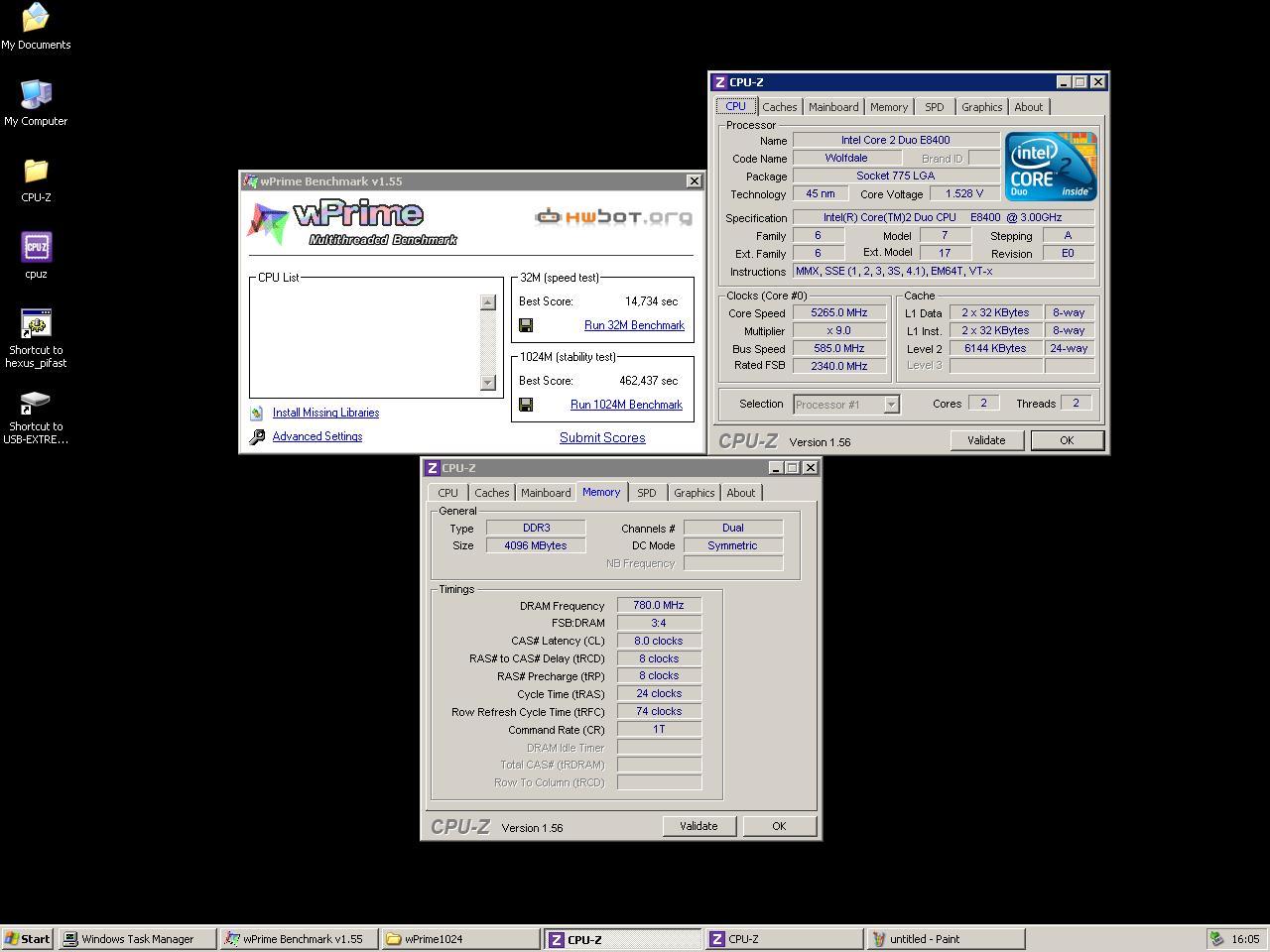Click the Command Rate 1T value
This screenshot has width=1270, height=952.
[659, 729]
